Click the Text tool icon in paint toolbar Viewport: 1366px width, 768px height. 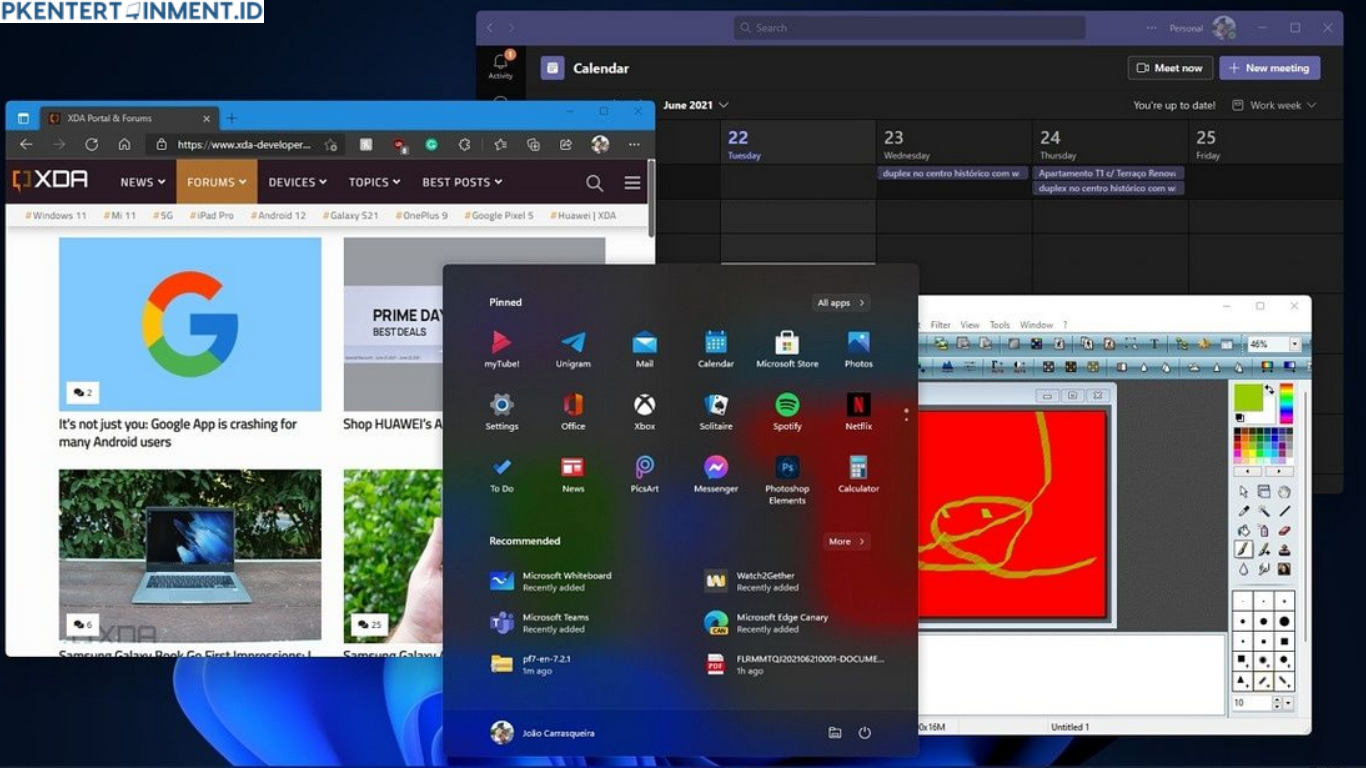coord(1153,344)
